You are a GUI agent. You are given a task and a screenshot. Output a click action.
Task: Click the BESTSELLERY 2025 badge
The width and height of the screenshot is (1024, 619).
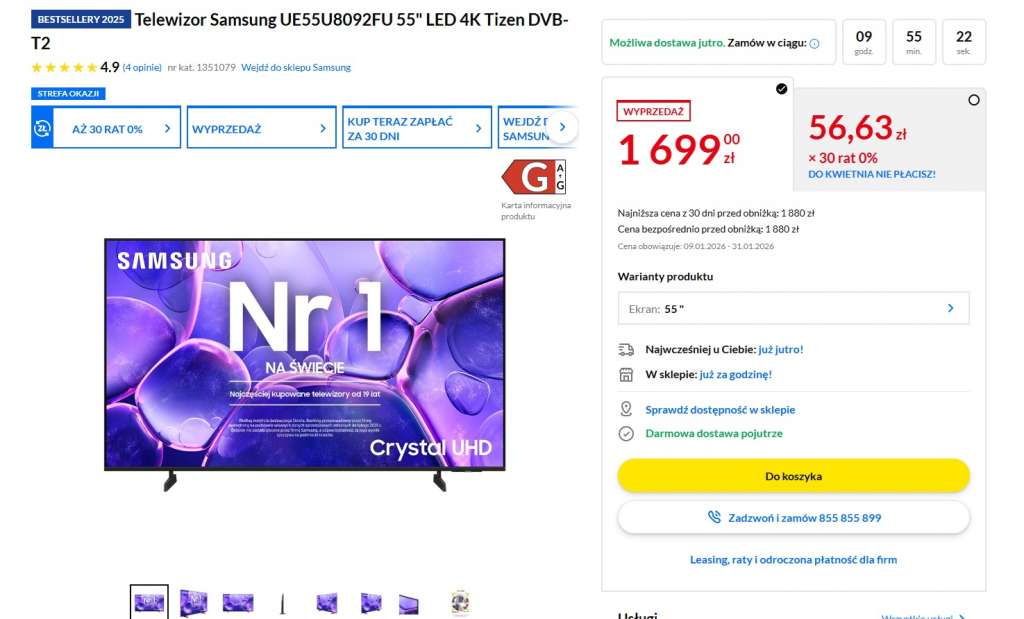click(79, 19)
